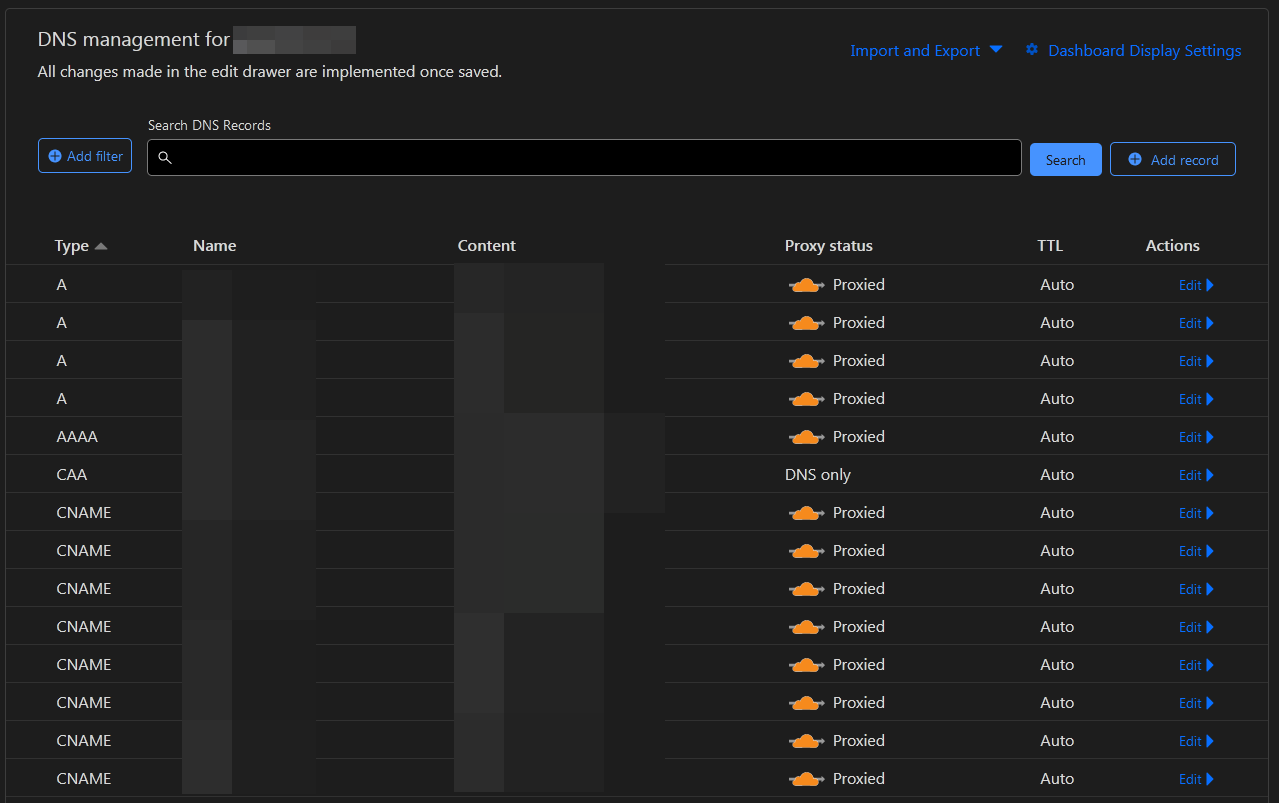Click the Add record button

pos(1173,159)
